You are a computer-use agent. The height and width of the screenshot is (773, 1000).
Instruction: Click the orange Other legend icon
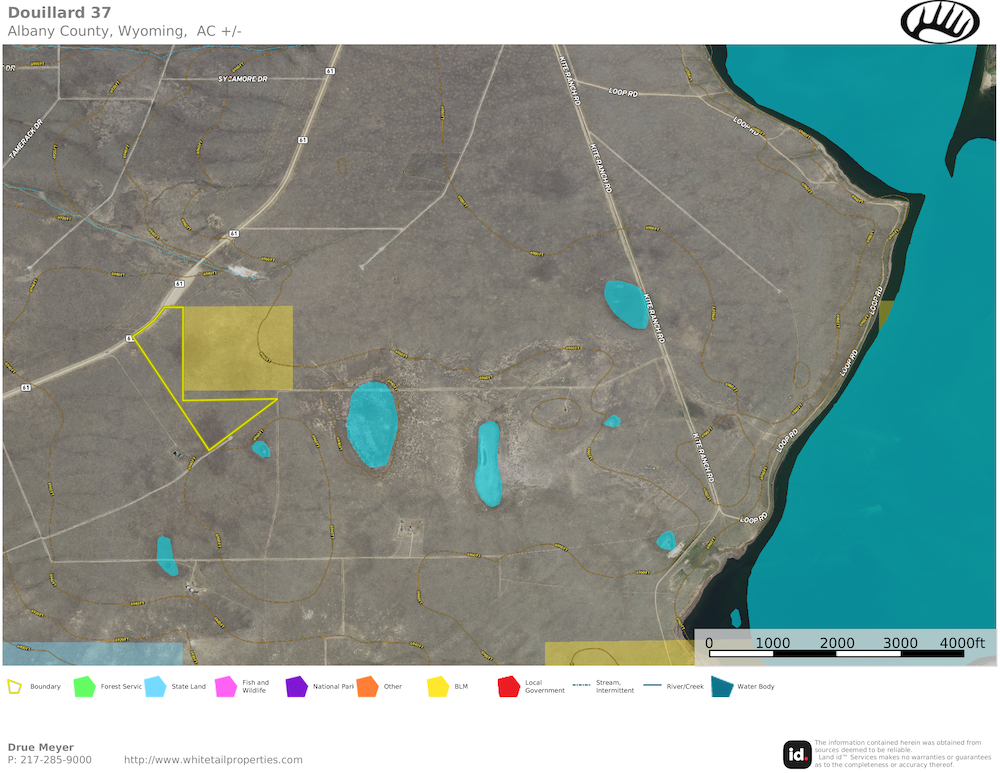(367, 687)
